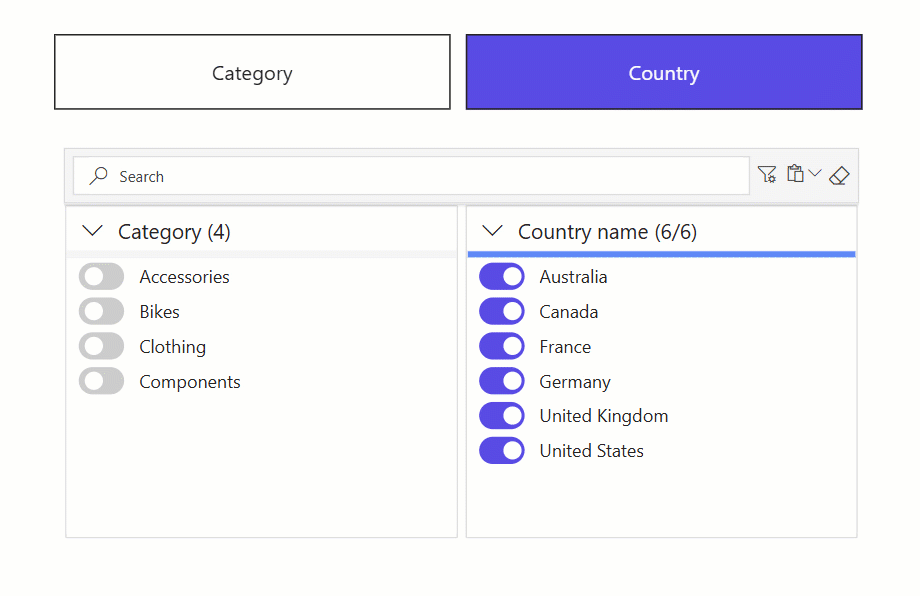Viewport: 920px width, 596px height.
Task: Disable the Australia toggle
Action: [502, 277]
